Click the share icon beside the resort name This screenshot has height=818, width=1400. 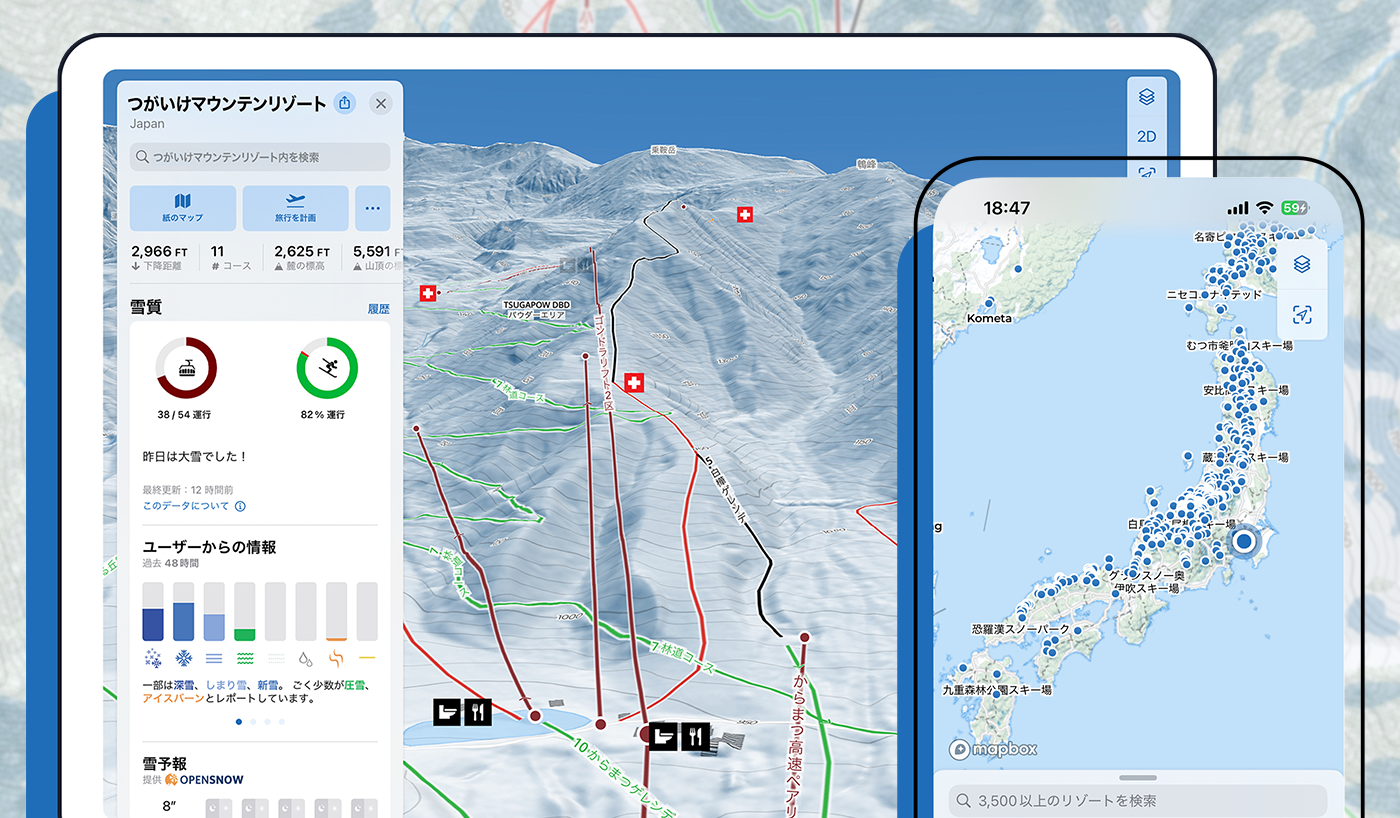pyautogui.click(x=345, y=103)
